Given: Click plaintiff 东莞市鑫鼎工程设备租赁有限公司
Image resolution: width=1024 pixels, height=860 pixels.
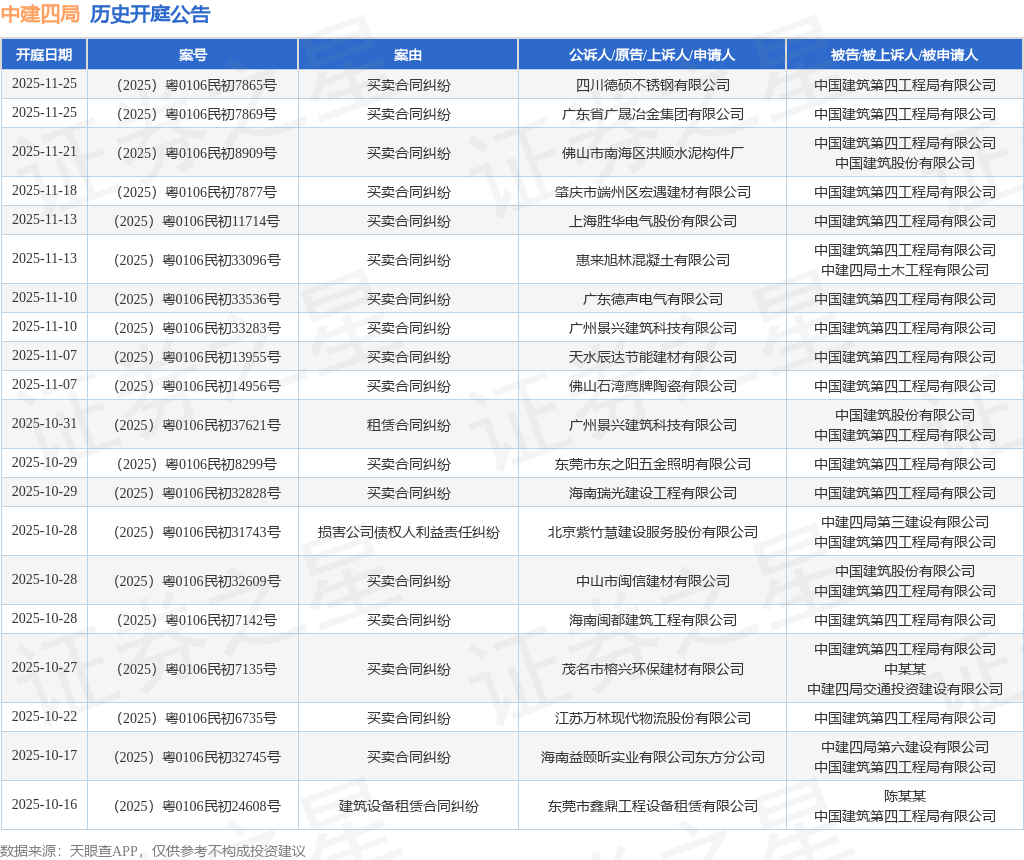Looking at the screenshot, I should (652, 806).
